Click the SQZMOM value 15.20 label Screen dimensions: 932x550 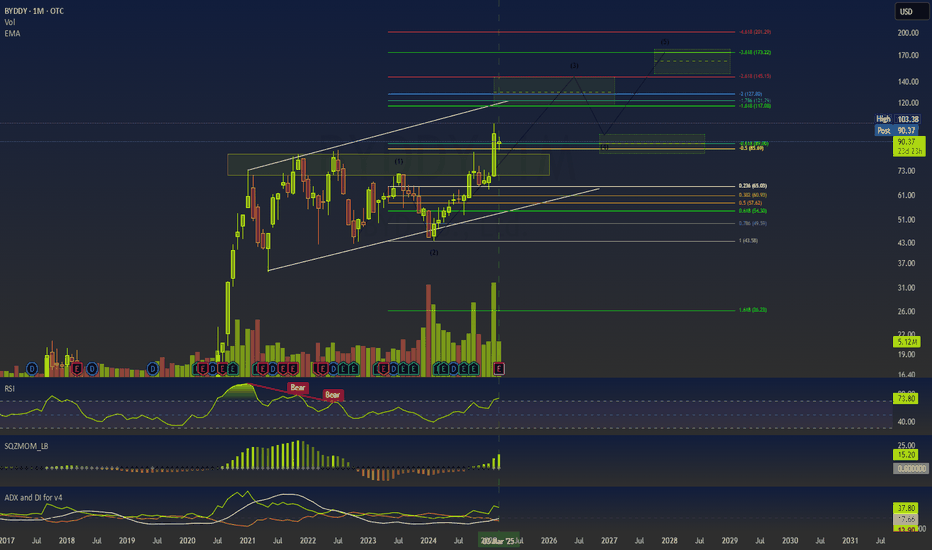point(906,455)
